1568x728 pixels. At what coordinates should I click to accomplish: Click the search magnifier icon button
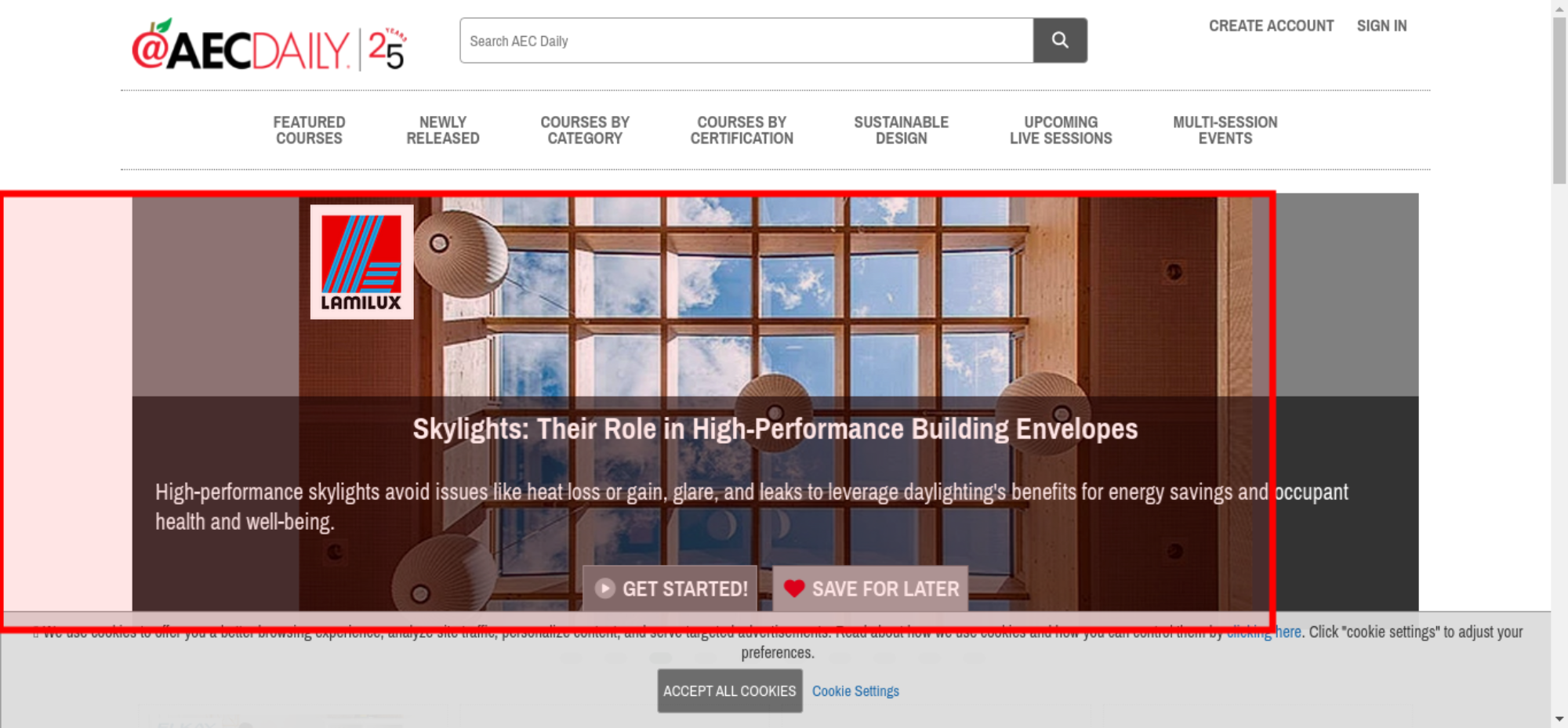click(x=1060, y=40)
